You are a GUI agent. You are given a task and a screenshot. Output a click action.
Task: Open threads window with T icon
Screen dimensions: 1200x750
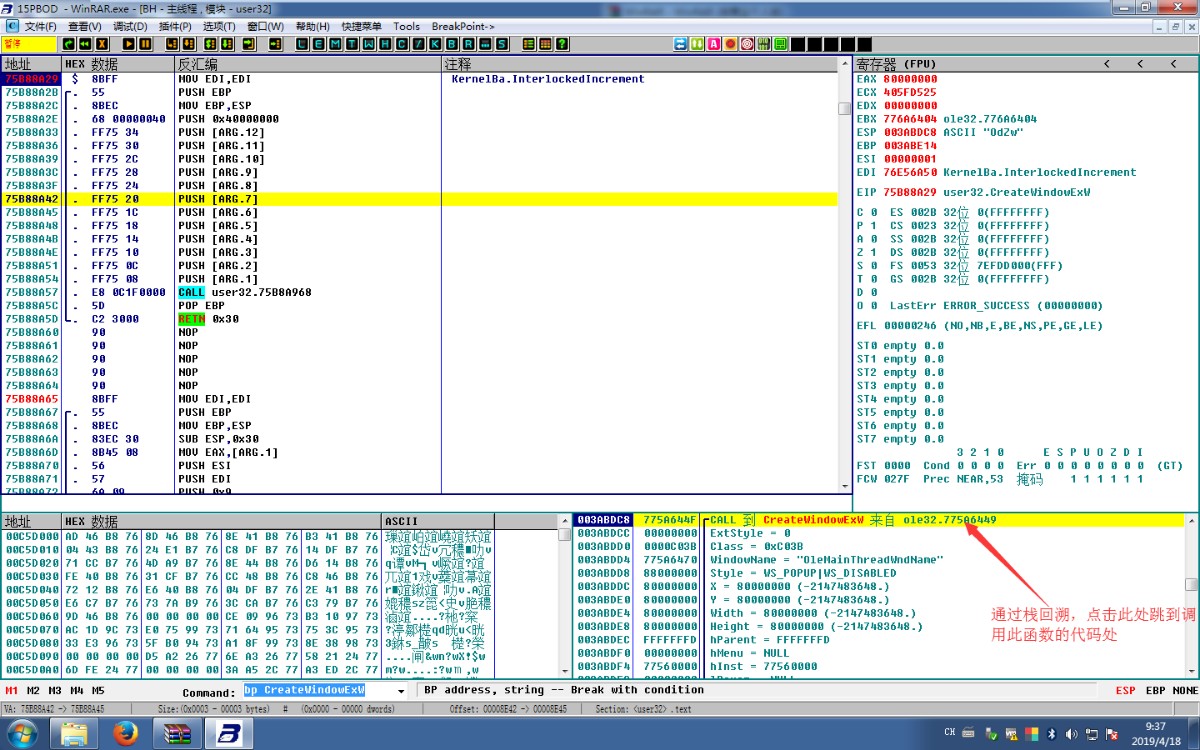pyautogui.click(x=352, y=44)
